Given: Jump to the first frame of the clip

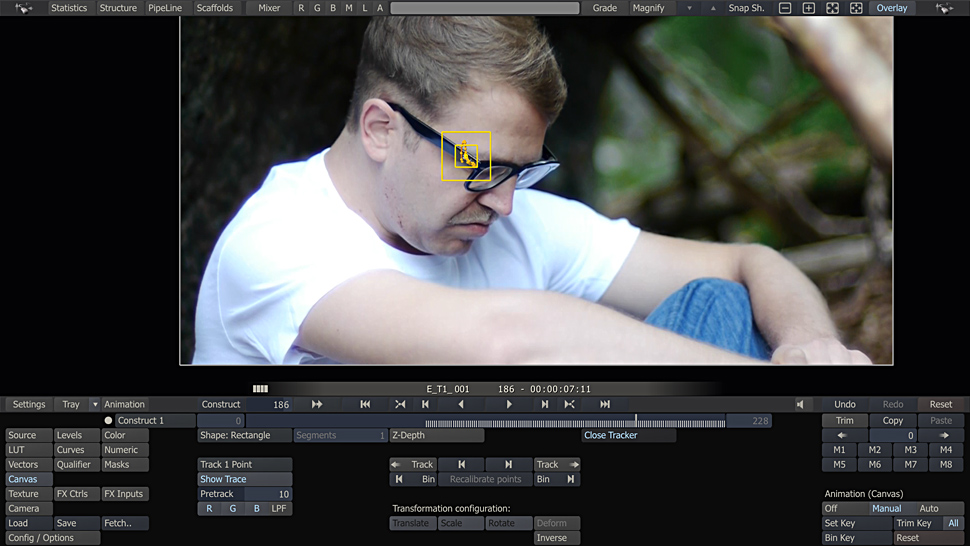Looking at the screenshot, I should 365,404.
